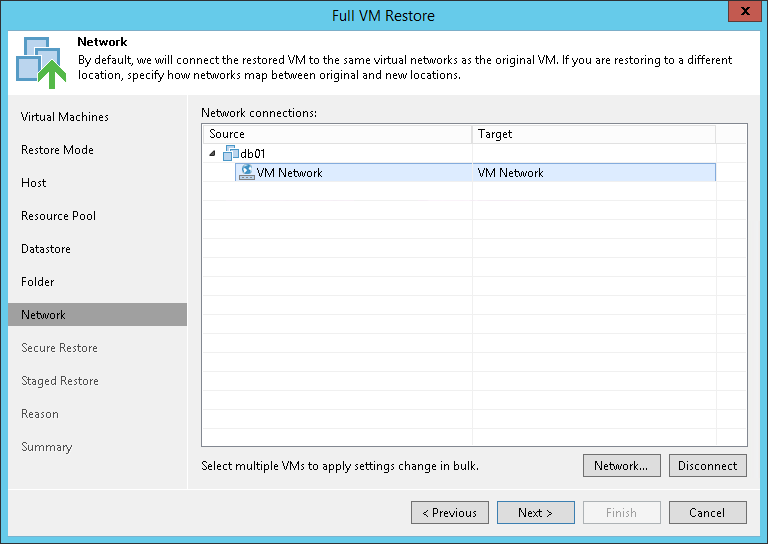Collapse the db01 tree node
The width and height of the screenshot is (768, 544).
[x=211, y=153]
